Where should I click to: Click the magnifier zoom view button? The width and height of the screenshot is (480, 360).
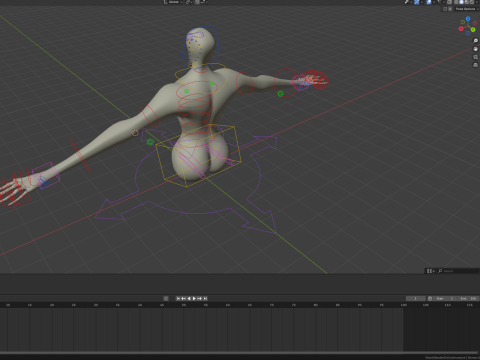(x=475, y=41)
